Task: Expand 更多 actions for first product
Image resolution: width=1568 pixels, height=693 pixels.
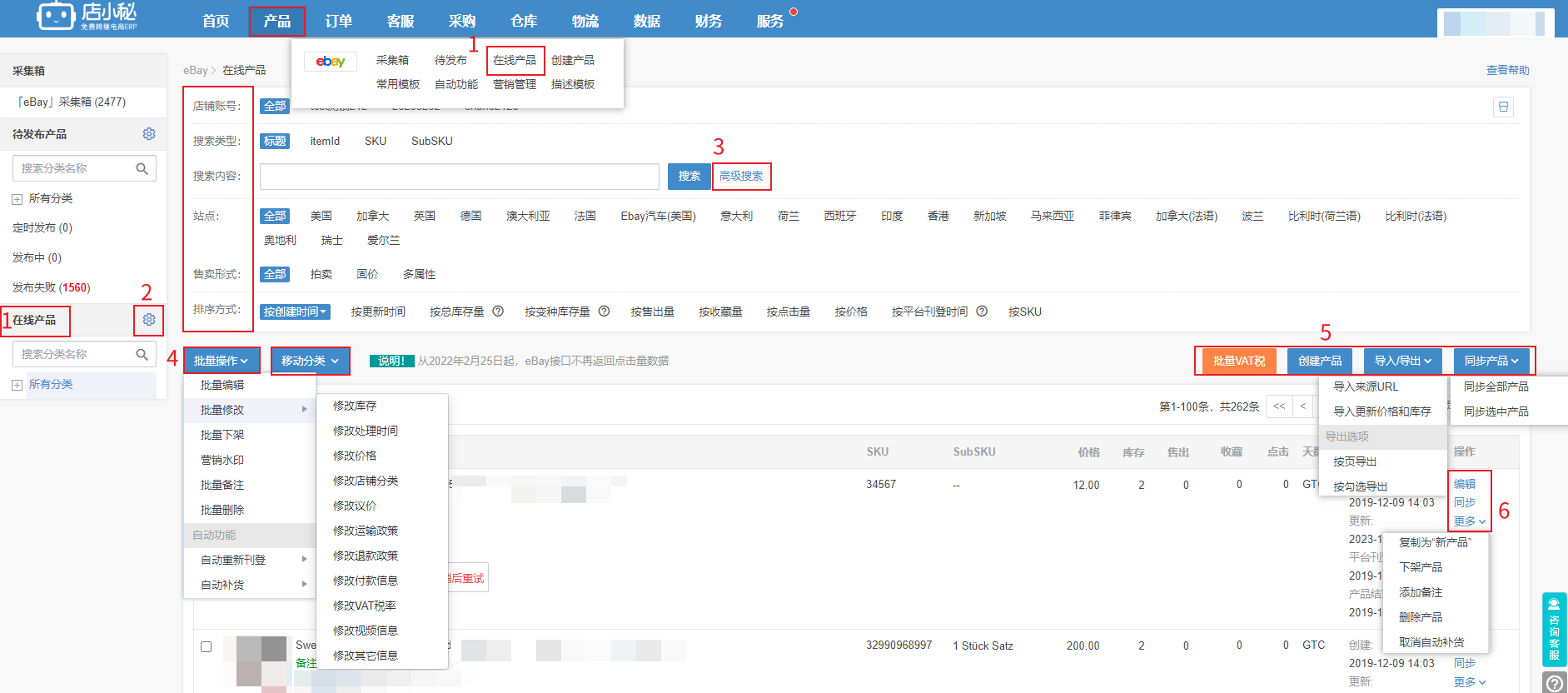Action: coord(1470,521)
